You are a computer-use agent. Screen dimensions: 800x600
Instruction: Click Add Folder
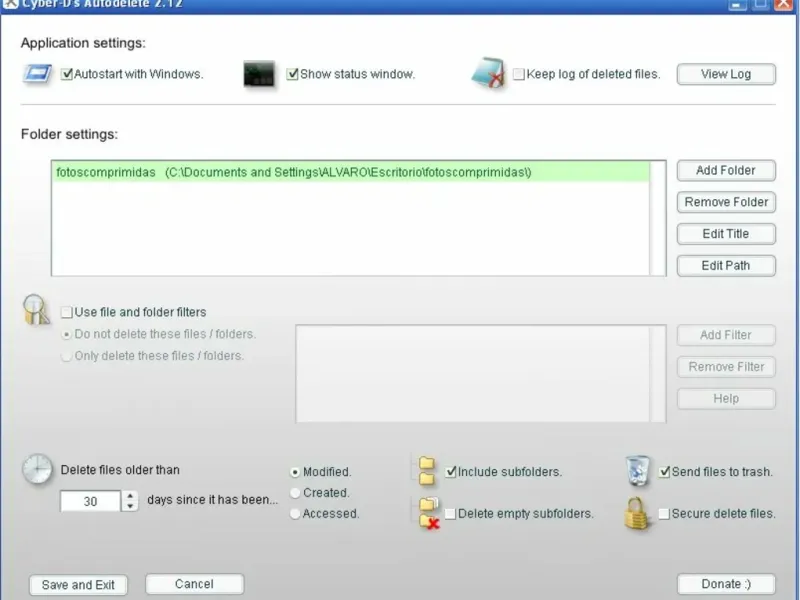(726, 170)
